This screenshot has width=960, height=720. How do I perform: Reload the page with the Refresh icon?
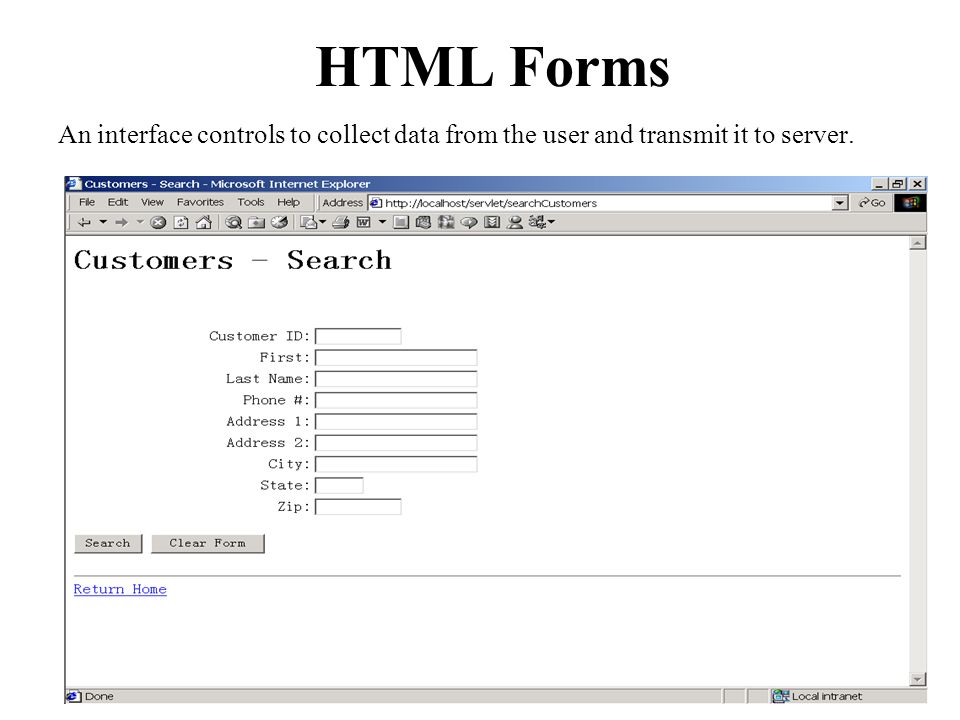pyautogui.click(x=181, y=222)
